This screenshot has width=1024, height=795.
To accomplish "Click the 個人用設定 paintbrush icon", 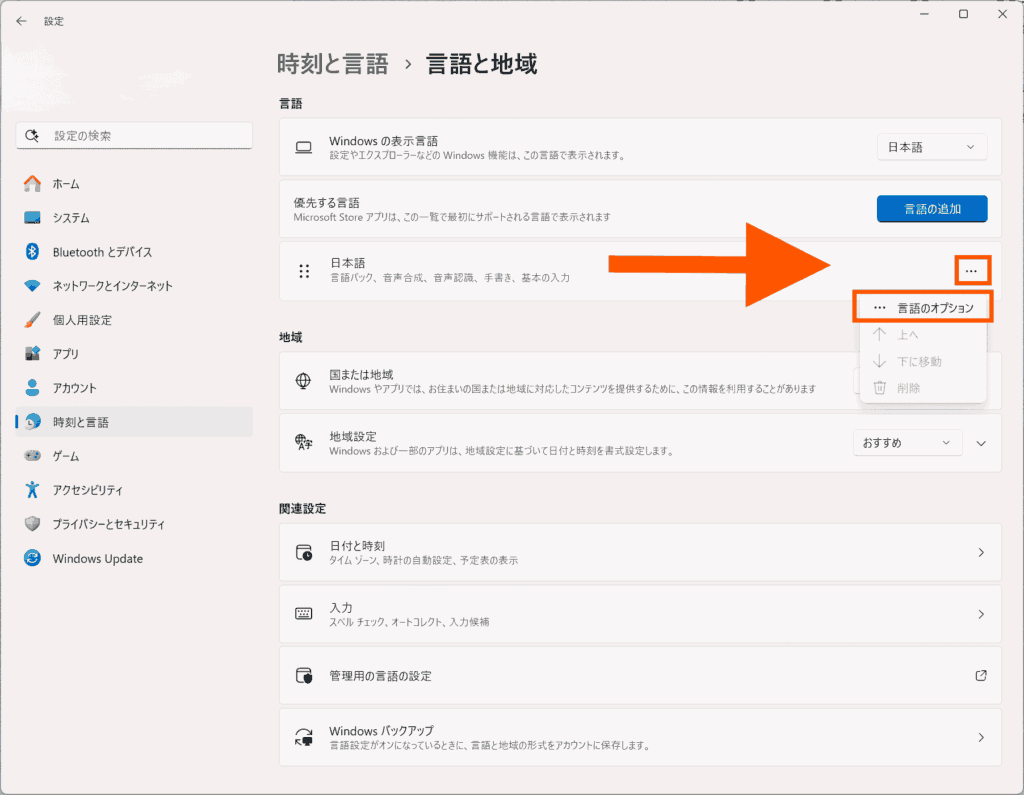I will click(x=32, y=319).
